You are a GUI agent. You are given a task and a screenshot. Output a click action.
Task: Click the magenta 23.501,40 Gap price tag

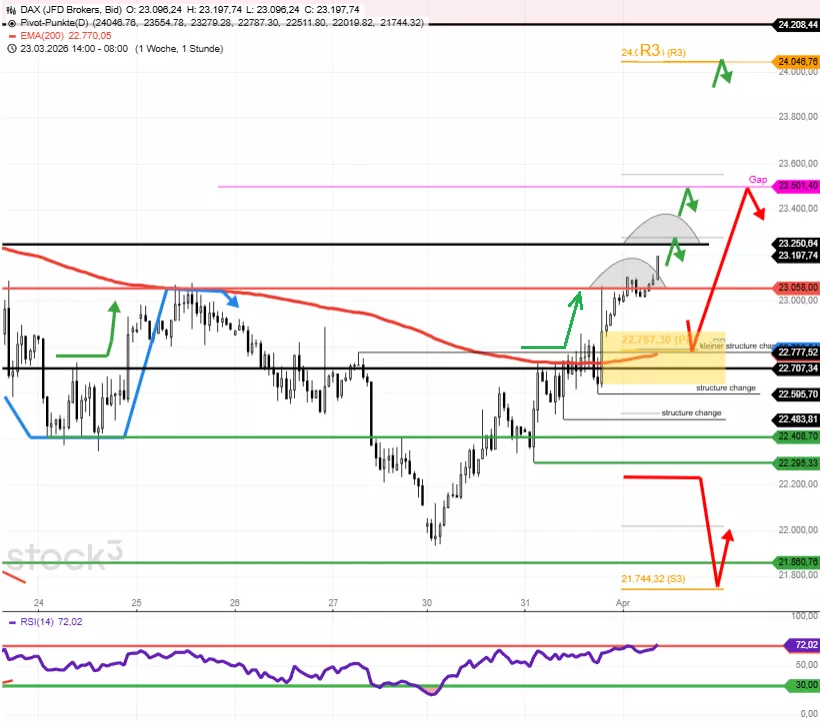tap(796, 186)
